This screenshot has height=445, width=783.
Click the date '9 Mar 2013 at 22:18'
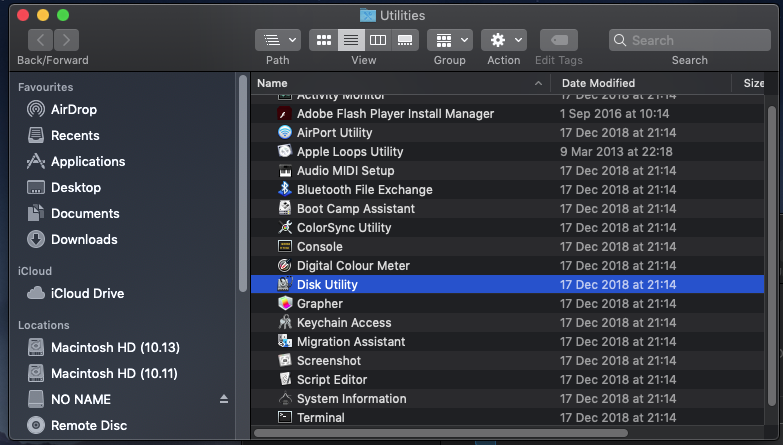coord(616,152)
